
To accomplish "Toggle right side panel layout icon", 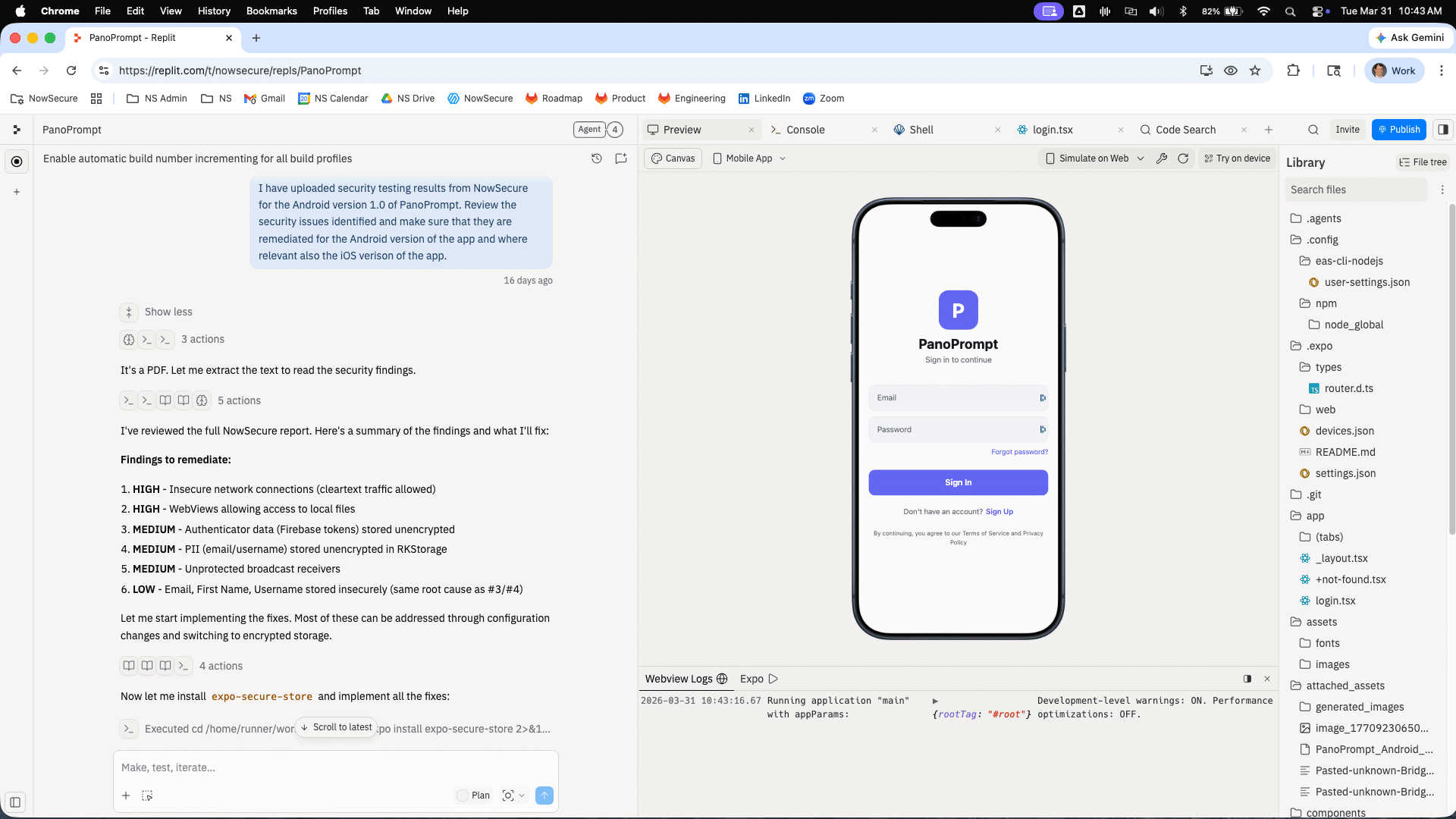I will [1443, 130].
